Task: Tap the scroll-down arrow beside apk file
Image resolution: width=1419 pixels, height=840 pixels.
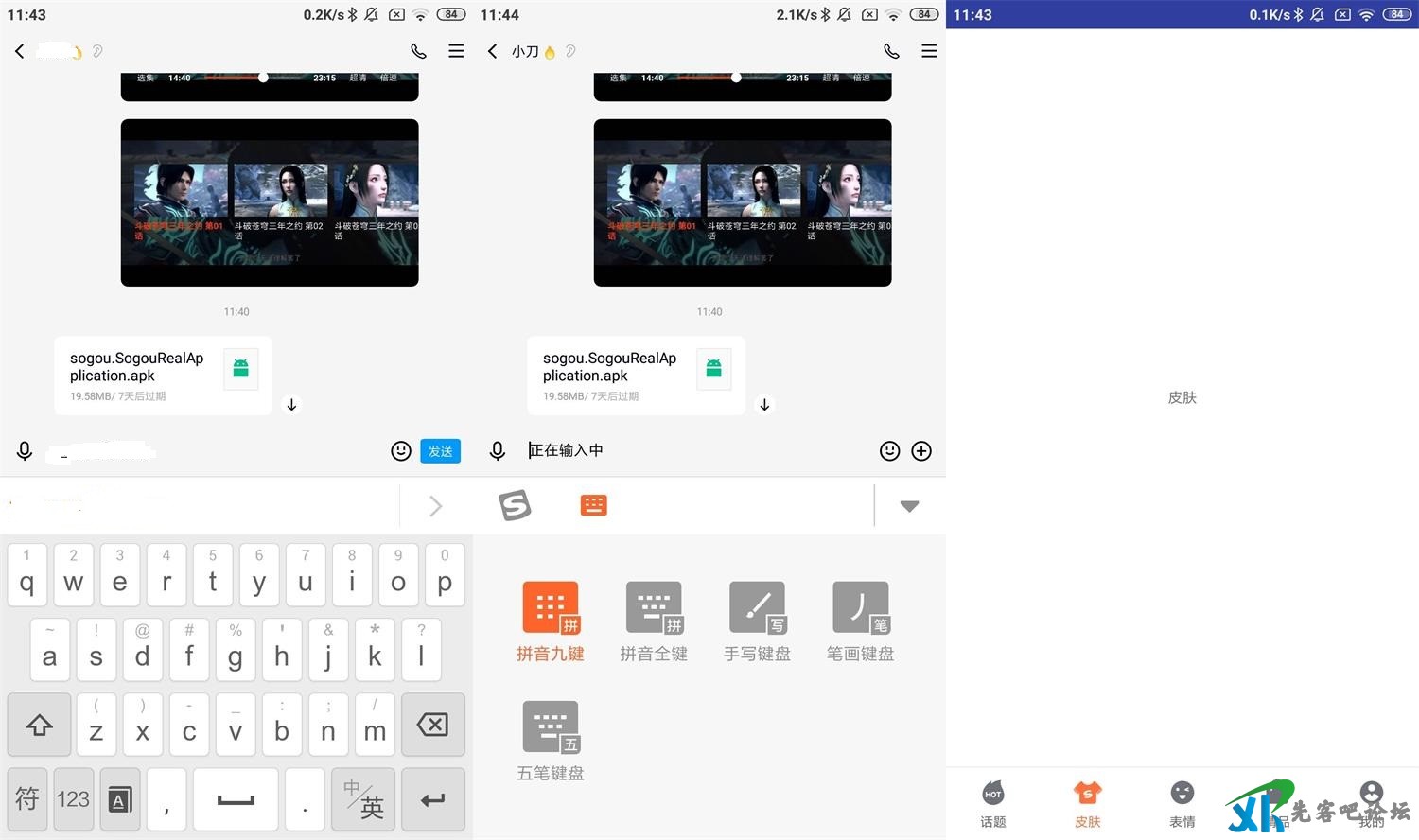Action: coord(764,405)
